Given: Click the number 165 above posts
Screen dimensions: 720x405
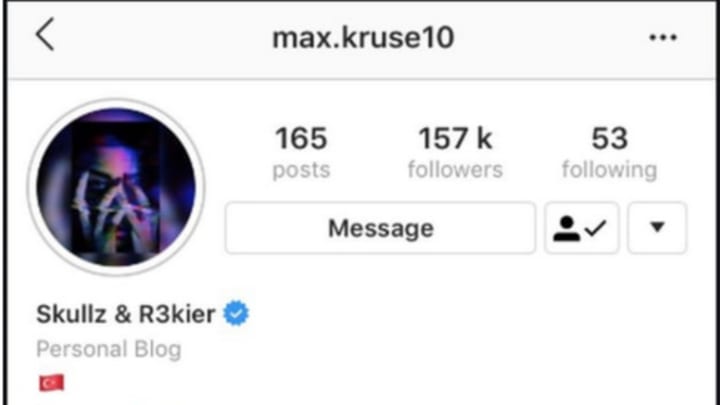Looking at the screenshot, I should pyautogui.click(x=301, y=138).
